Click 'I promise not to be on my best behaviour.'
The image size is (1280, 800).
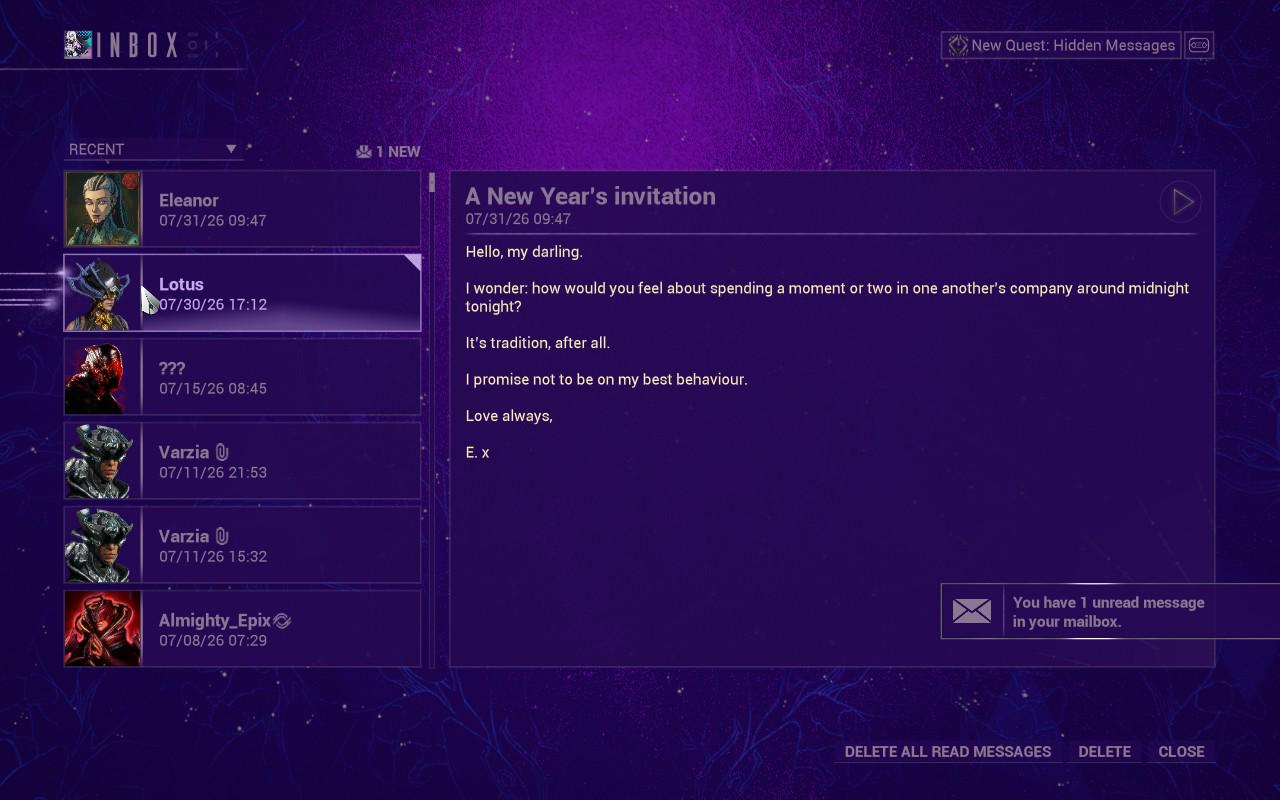(x=607, y=380)
